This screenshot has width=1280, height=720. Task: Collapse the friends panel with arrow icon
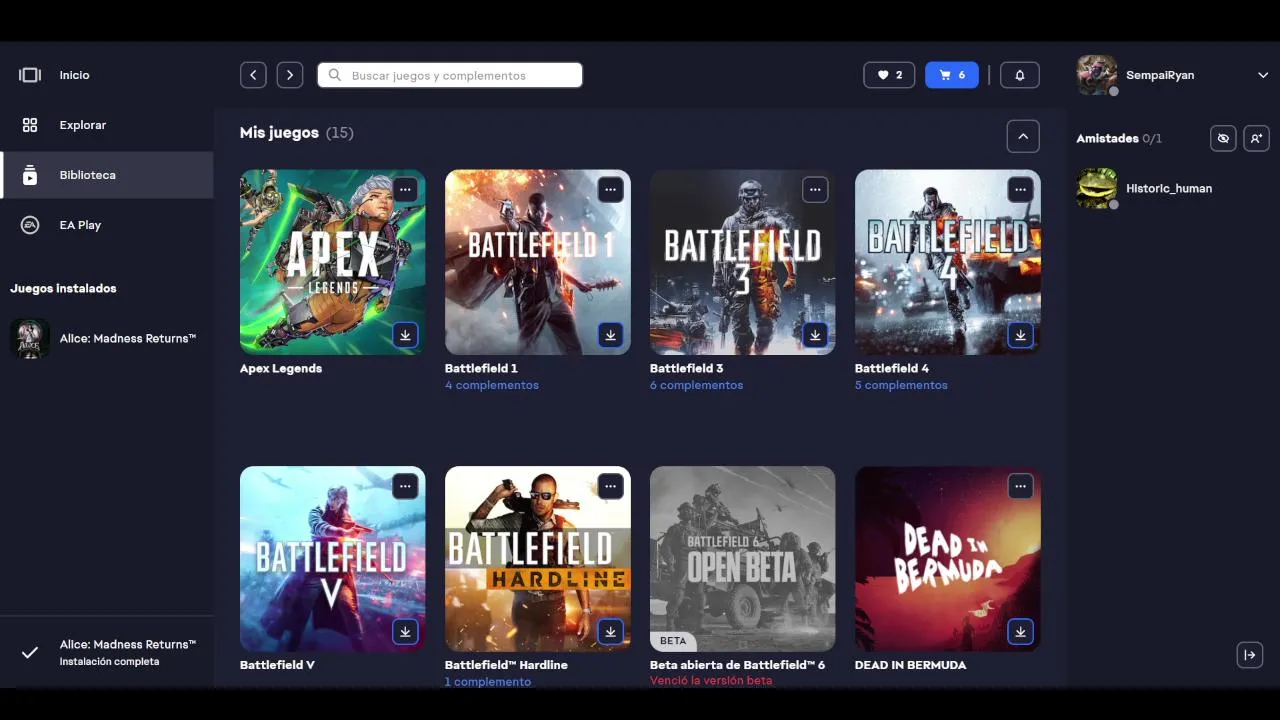(x=1249, y=655)
